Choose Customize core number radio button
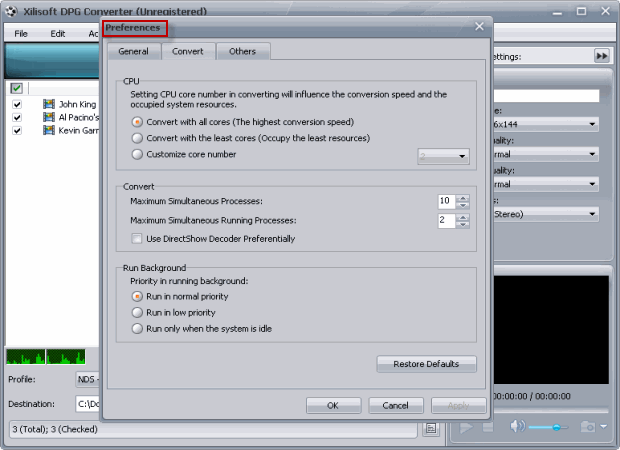The image size is (620, 450). (137, 154)
